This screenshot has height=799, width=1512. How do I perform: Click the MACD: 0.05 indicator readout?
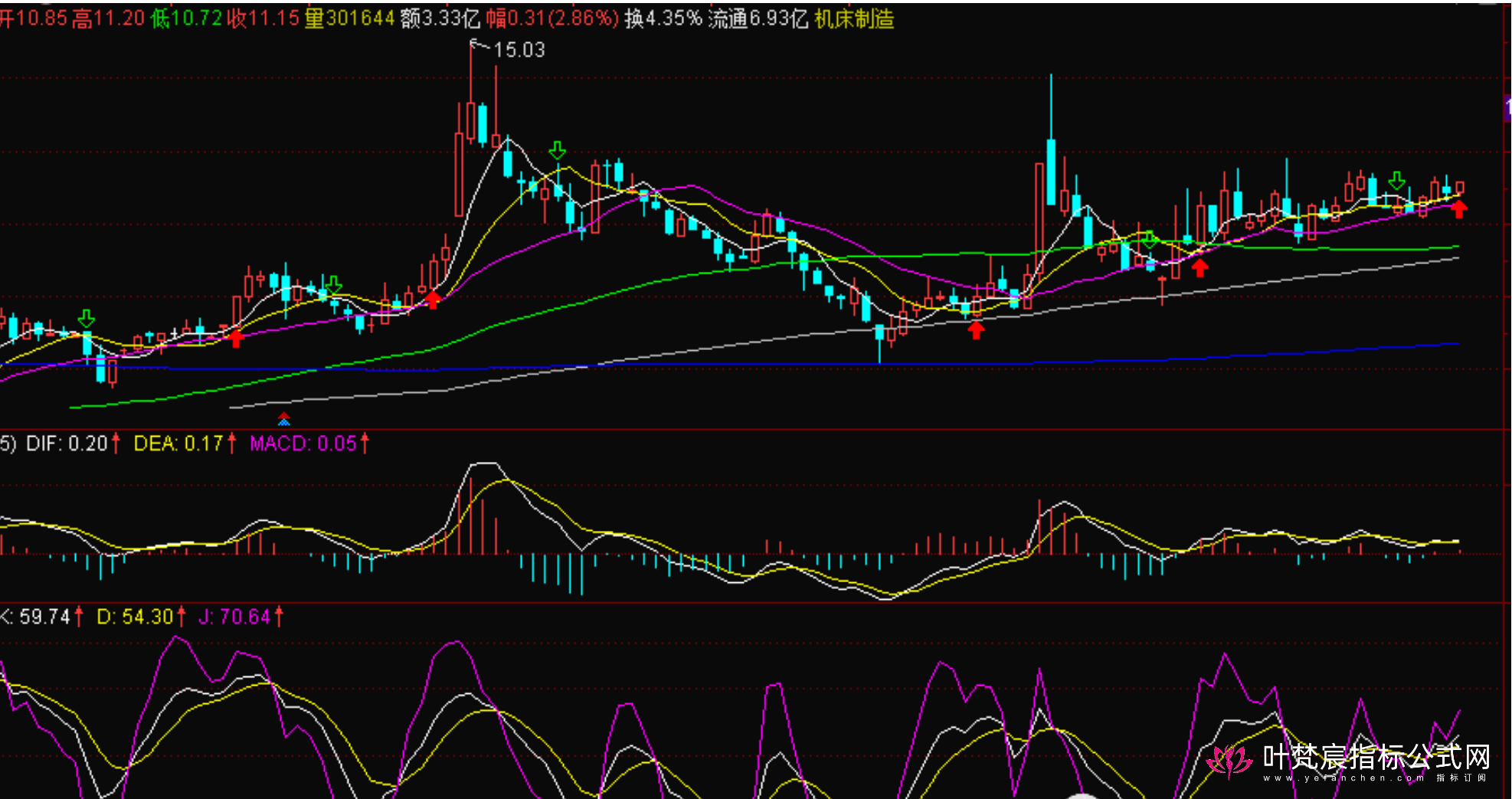(x=309, y=444)
